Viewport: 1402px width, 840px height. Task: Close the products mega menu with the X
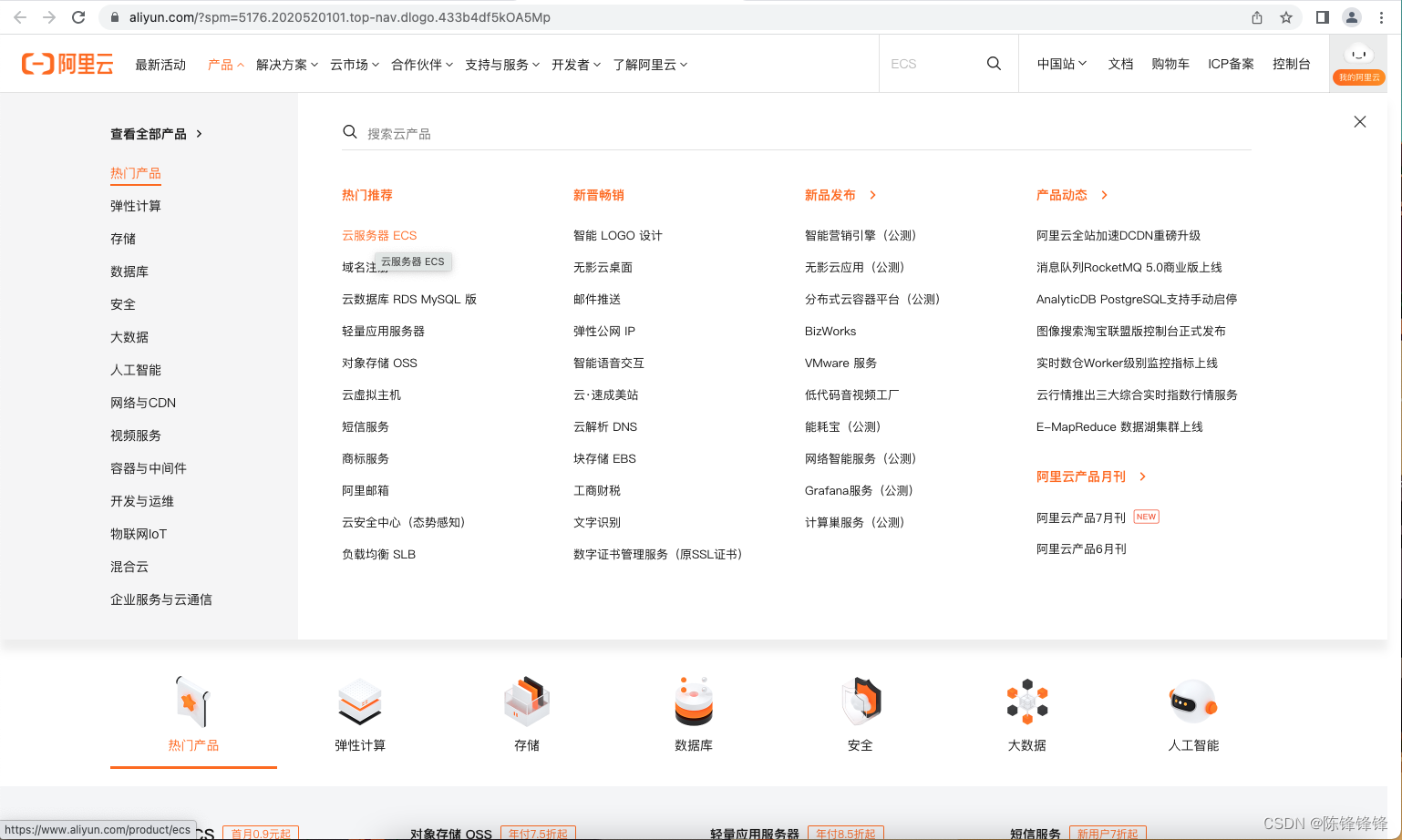[x=1359, y=121]
